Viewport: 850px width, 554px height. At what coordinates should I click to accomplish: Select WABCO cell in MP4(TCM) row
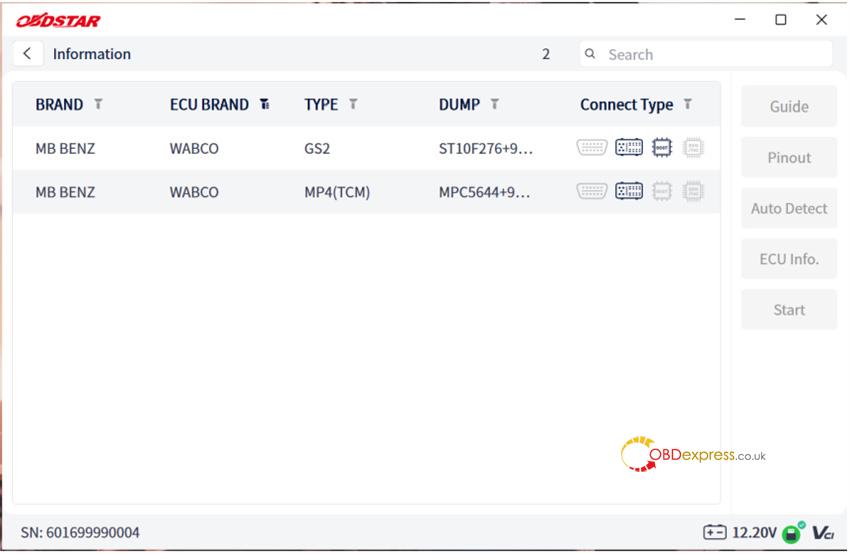[194, 192]
